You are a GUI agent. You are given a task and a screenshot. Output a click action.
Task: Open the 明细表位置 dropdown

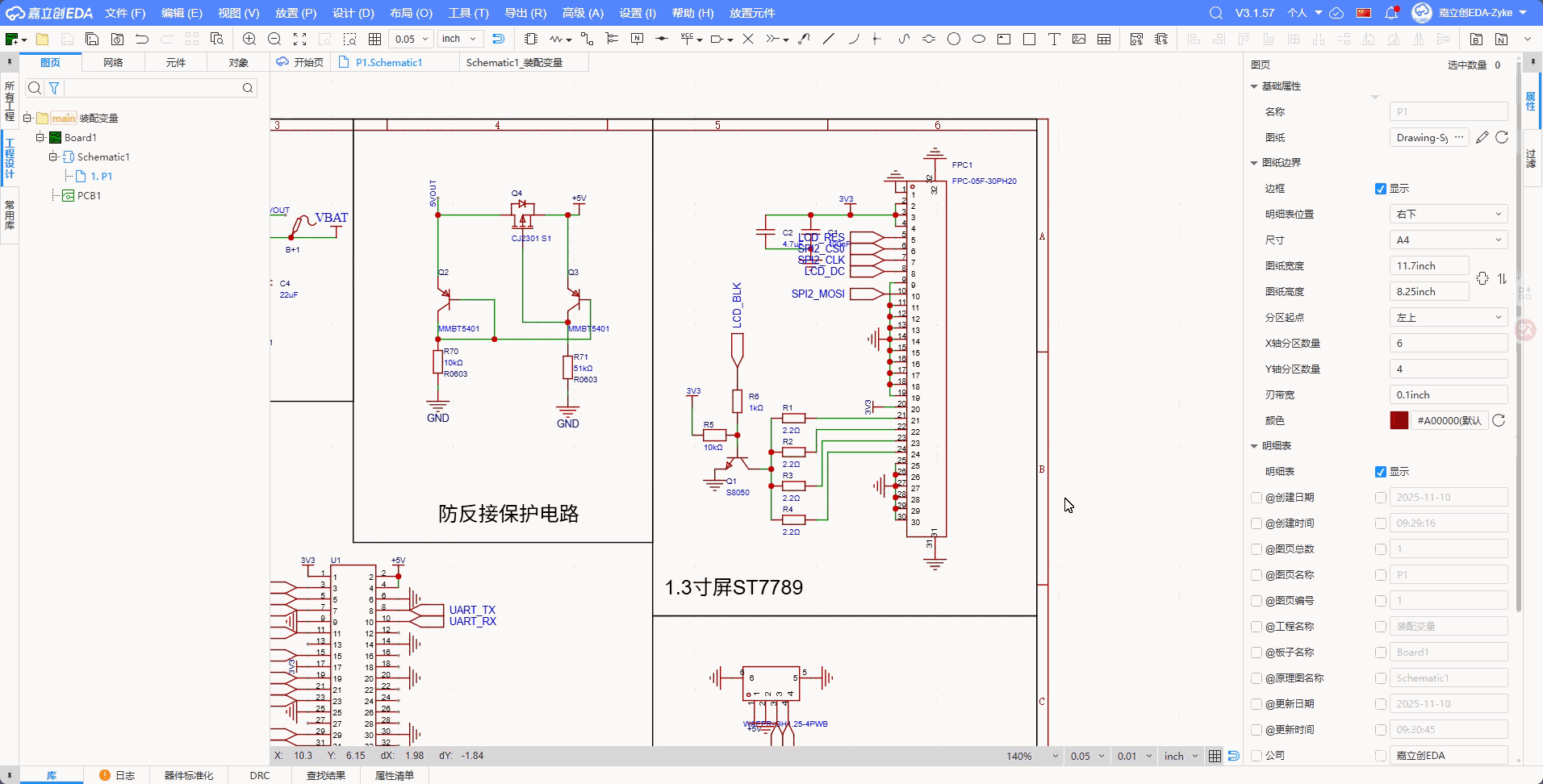[1448, 215]
